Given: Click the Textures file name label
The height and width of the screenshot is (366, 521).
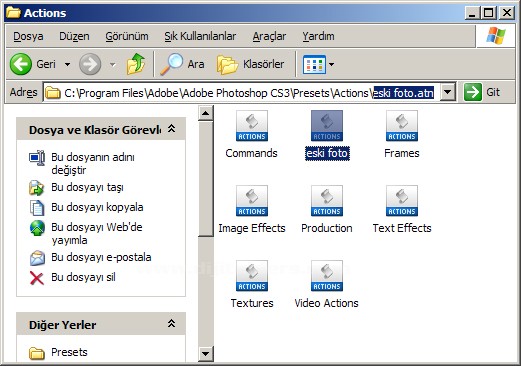Looking at the screenshot, I should click(x=252, y=303).
